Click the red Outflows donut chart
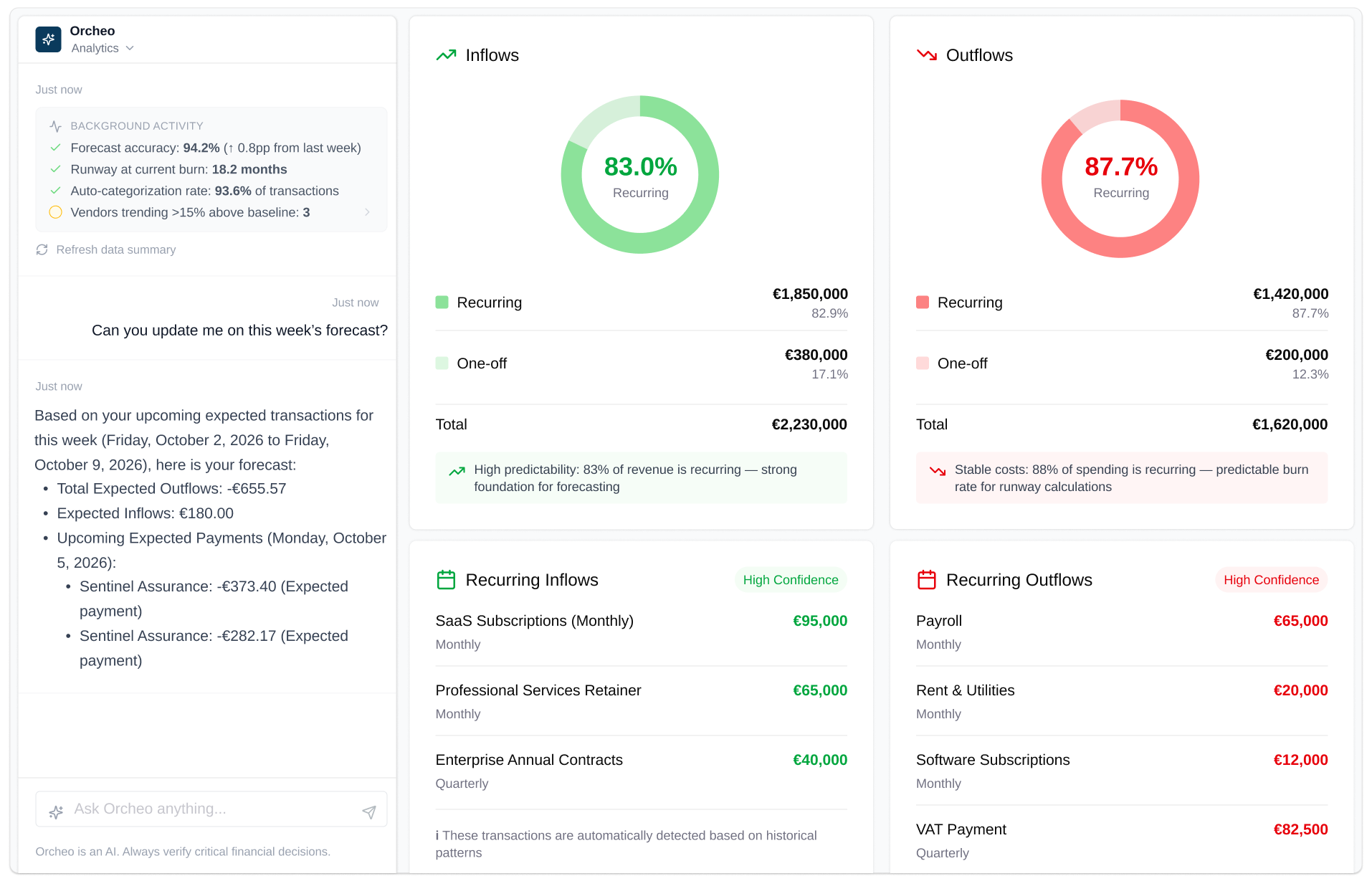This screenshot has width=1372, height=881. click(1120, 178)
